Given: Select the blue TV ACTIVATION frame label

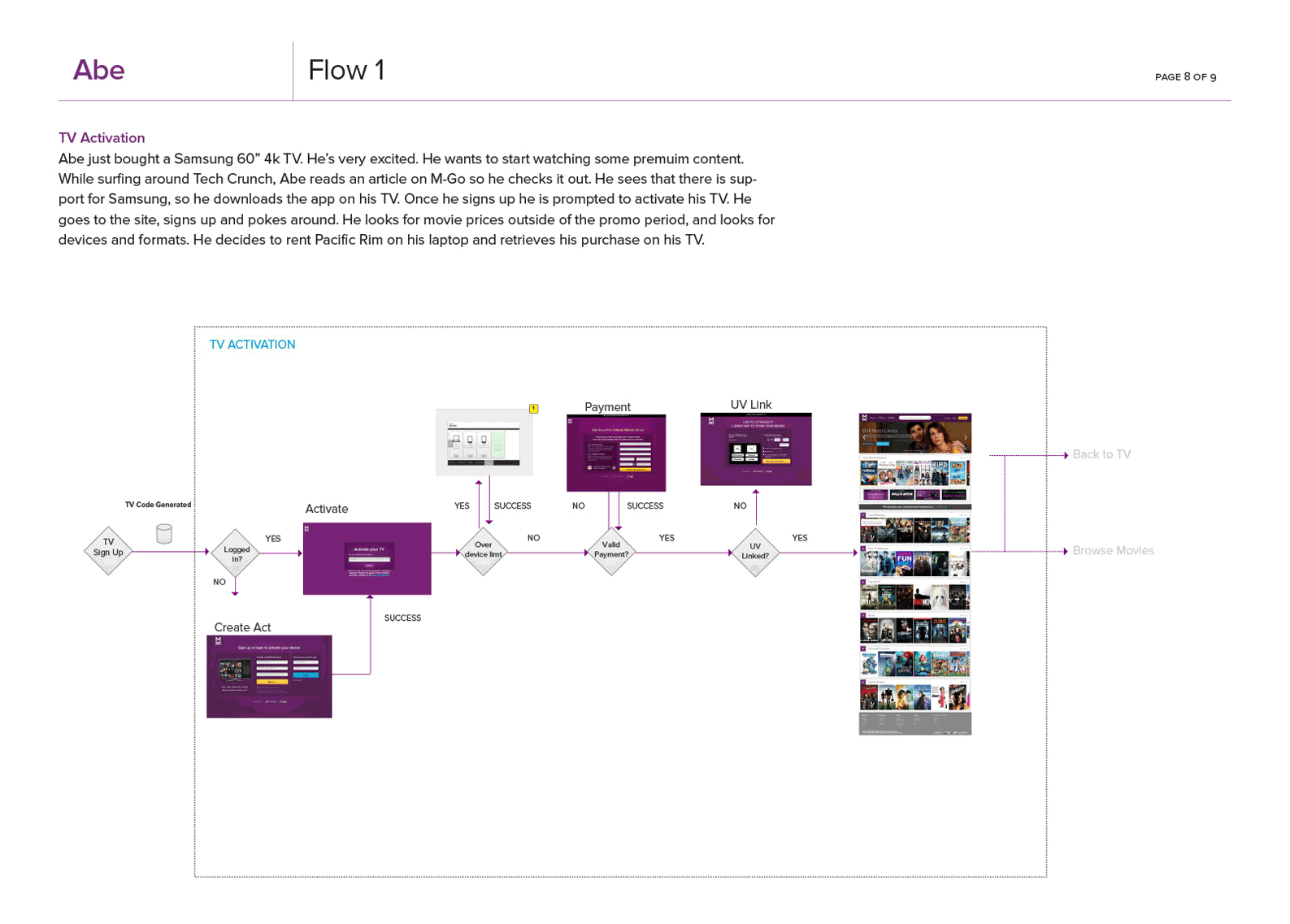Looking at the screenshot, I should pyautogui.click(x=252, y=345).
